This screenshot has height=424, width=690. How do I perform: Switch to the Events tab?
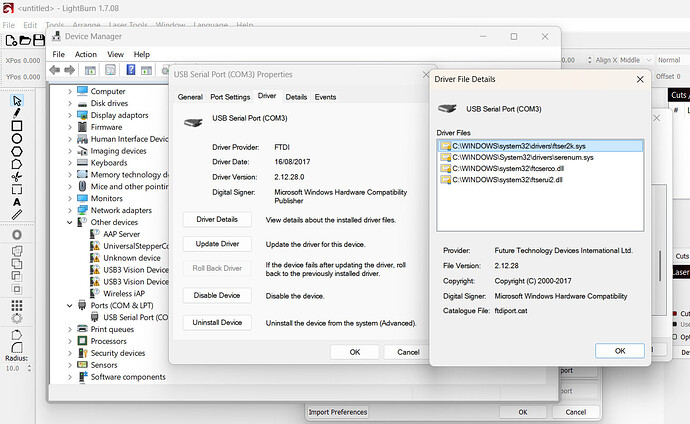pos(325,97)
